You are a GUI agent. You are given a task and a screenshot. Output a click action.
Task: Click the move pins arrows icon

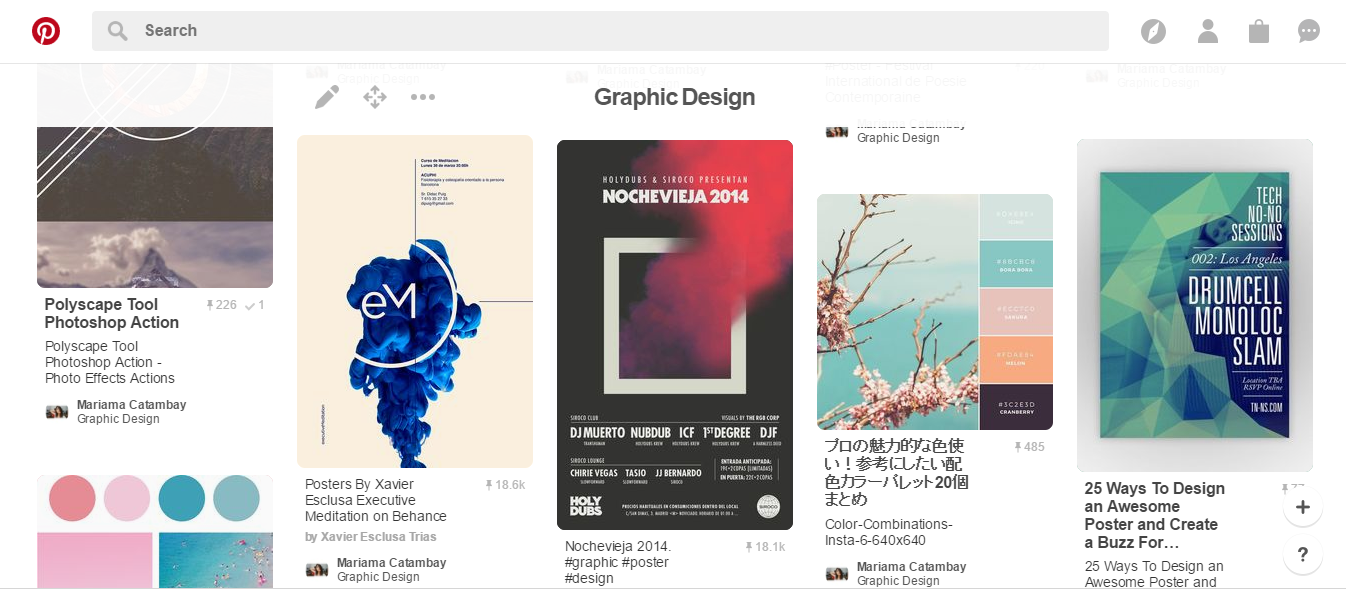[375, 97]
